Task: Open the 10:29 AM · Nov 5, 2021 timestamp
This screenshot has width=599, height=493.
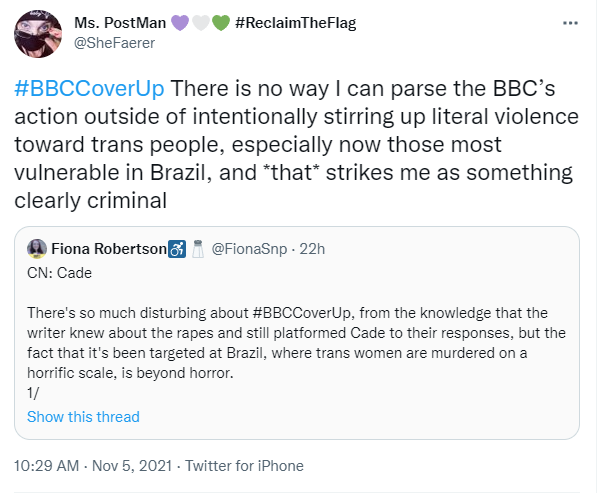Action: tap(93, 466)
